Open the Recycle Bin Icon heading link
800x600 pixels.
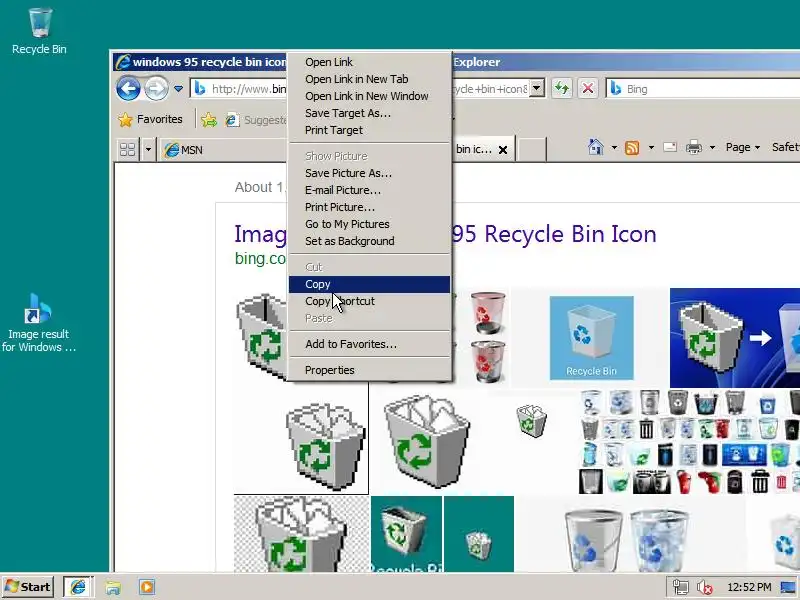(x=555, y=234)
